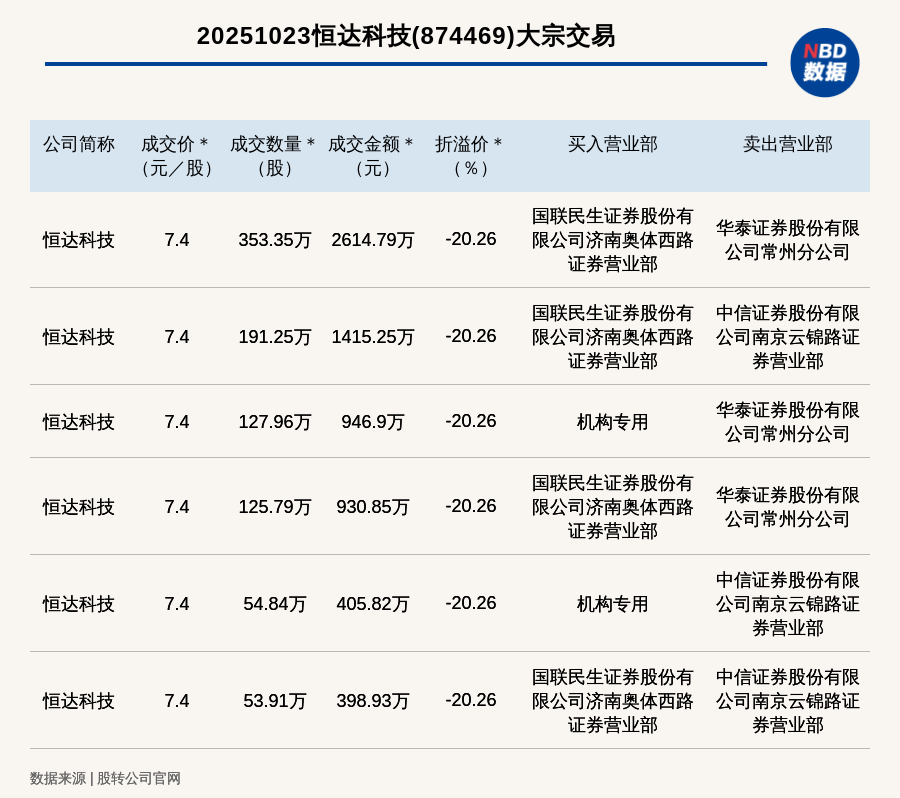Select the 398.93万 amount cell
This screenshot has width=900, height=798.
click(x=372, y=701)
